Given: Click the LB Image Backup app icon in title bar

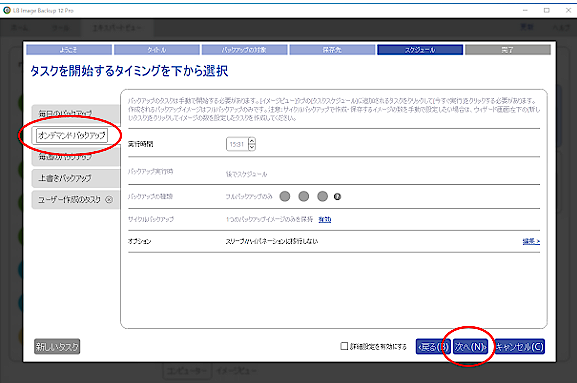Looking at the screenshot, I should 7,10.
